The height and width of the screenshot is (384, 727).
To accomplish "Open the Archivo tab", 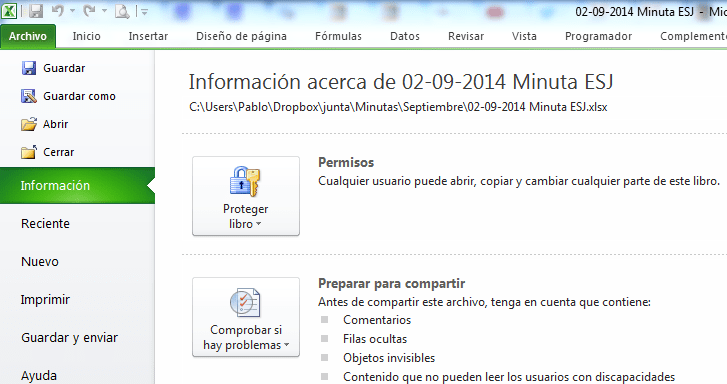I will (28, 36).
